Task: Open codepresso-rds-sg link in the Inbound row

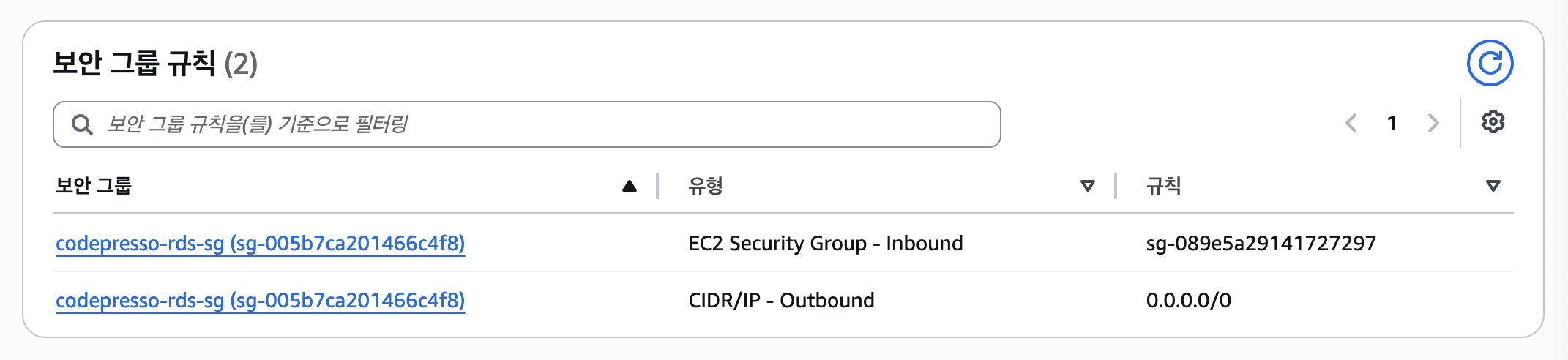Action: point(261,244)
